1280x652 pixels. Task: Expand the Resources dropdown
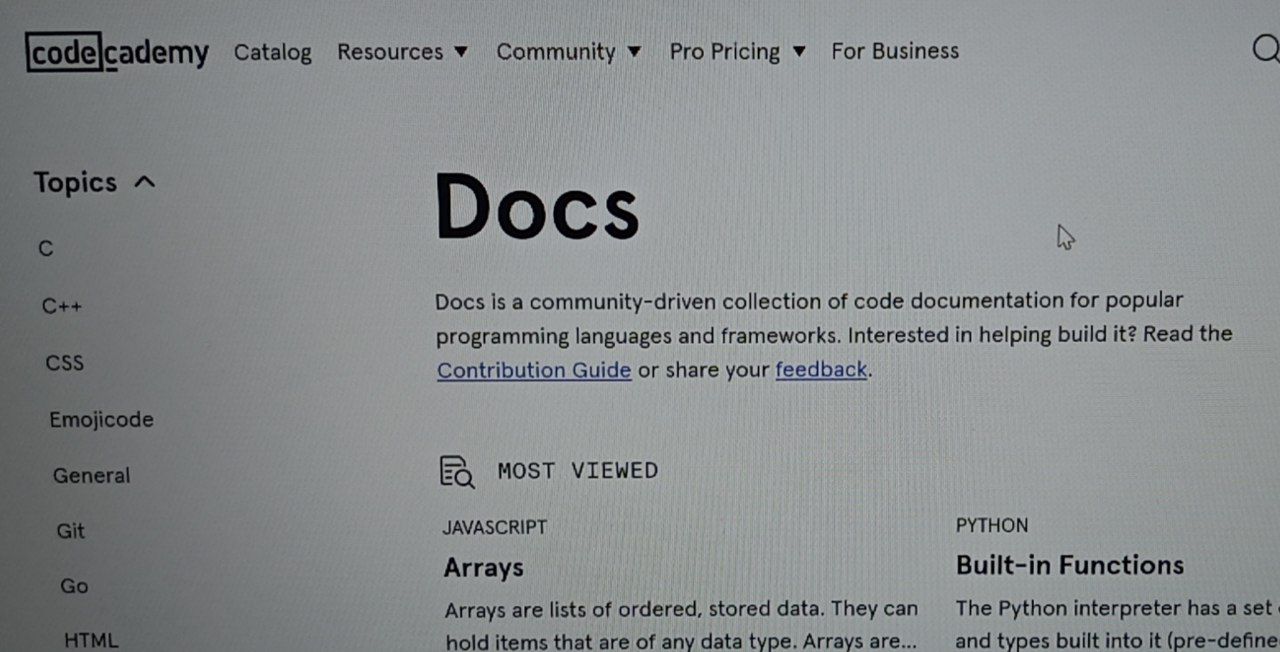point(402,52)
